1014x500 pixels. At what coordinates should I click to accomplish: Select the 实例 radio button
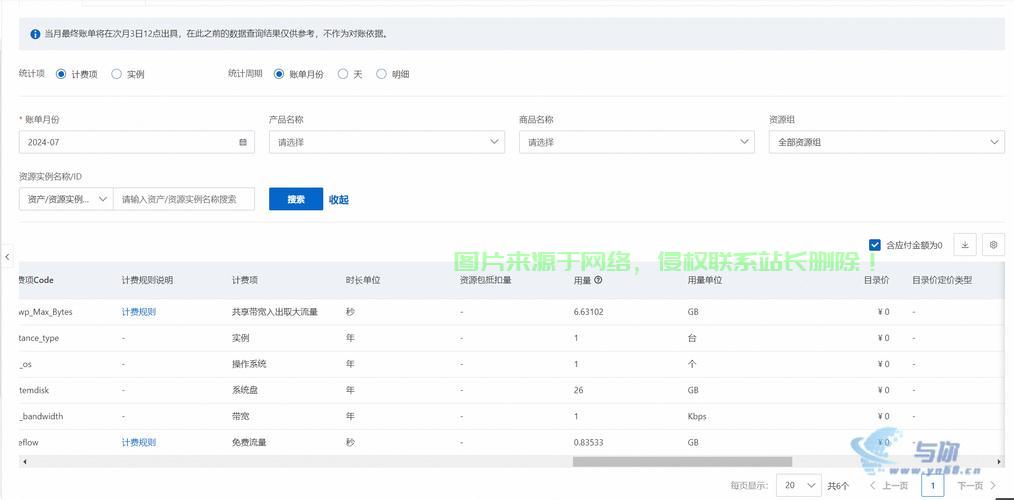pyautogui.click(x=117, y=74)
